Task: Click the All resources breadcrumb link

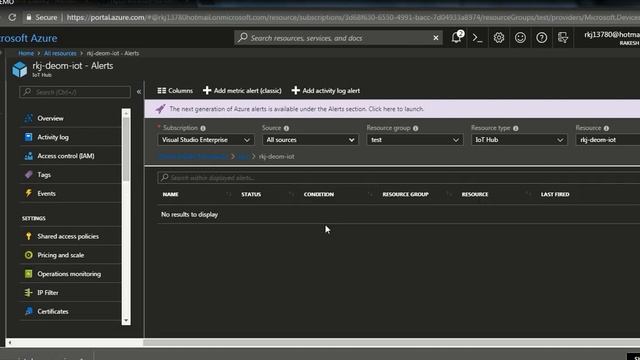Action: (60, 53)
